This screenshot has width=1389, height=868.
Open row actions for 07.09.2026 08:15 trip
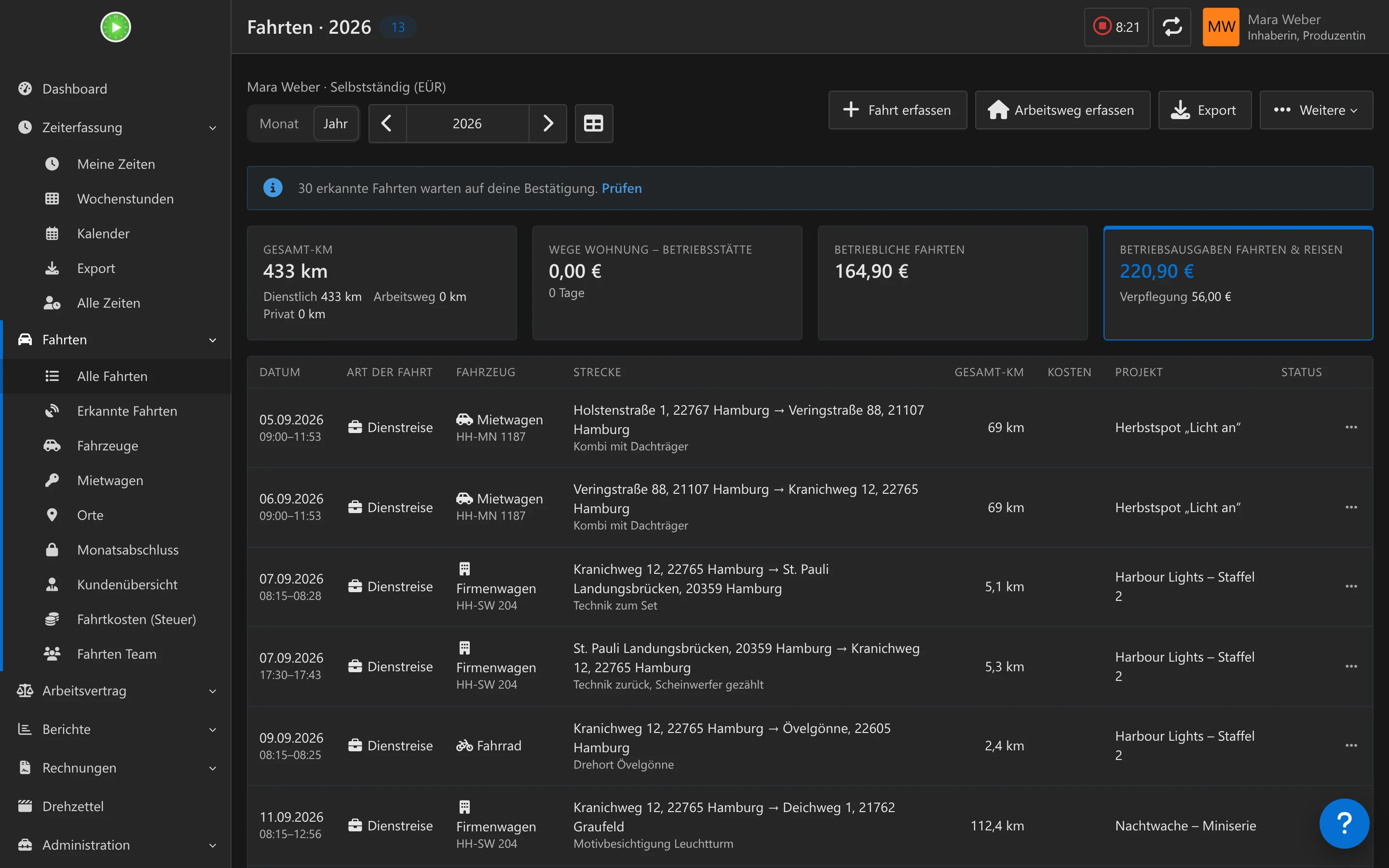[x=1351, y=586]
